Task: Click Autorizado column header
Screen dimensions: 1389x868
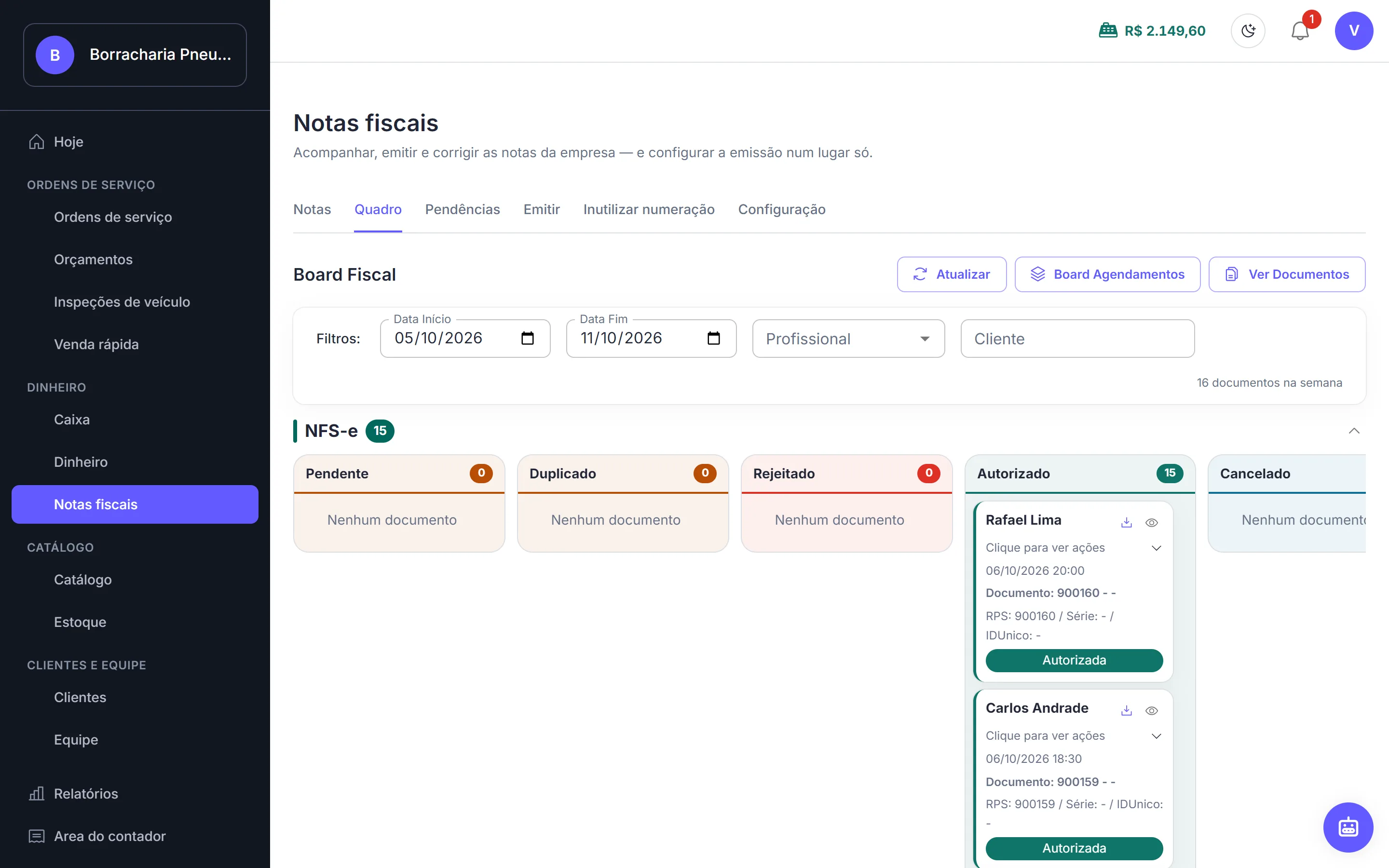Action: (1080, 474)
